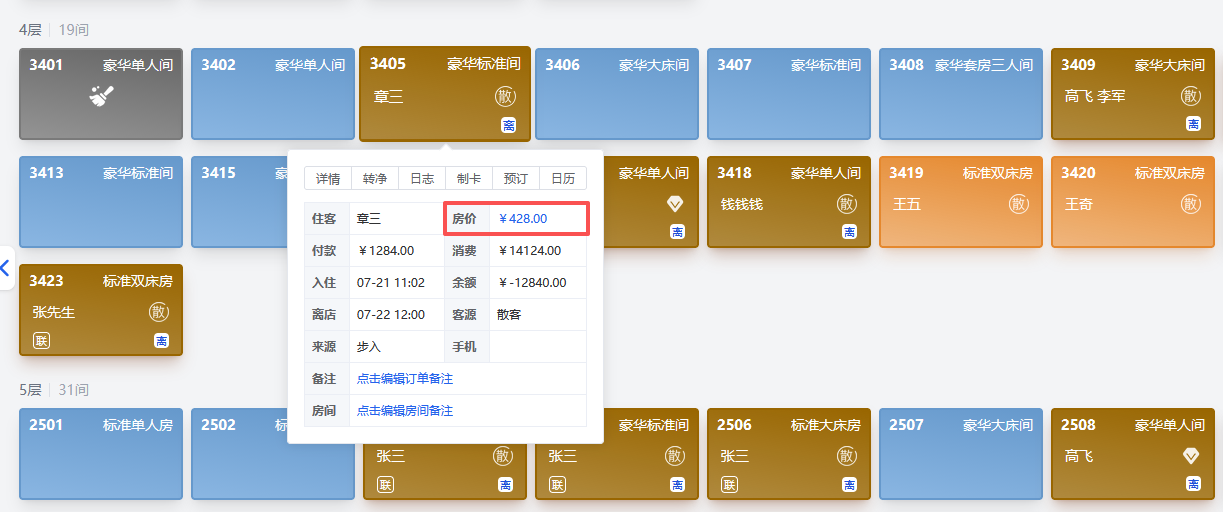Open the 详情 tab in the room popup
The image size is (1223, 512).
point(328,179)
